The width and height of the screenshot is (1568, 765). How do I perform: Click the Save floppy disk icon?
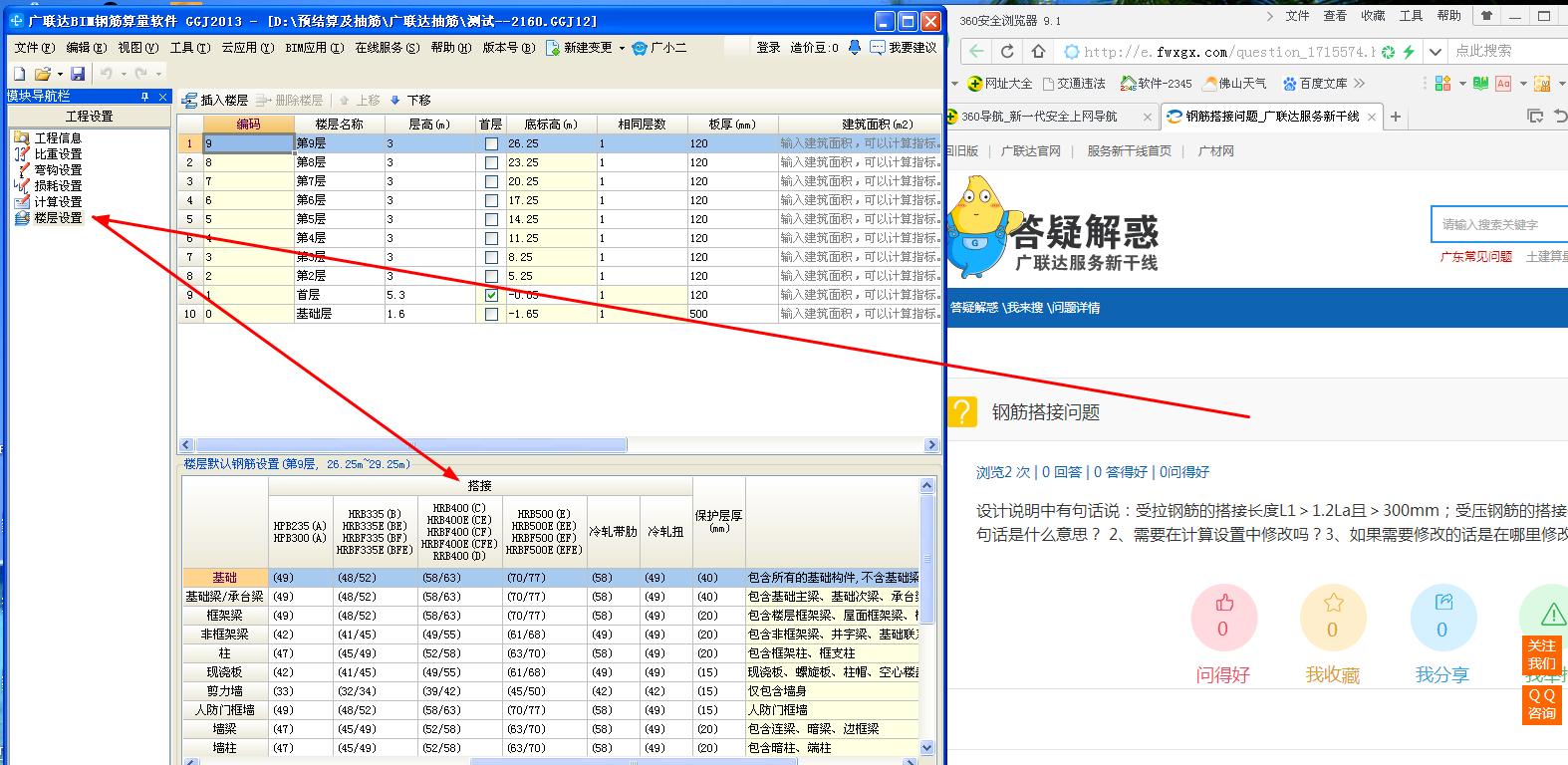(78, 74)
